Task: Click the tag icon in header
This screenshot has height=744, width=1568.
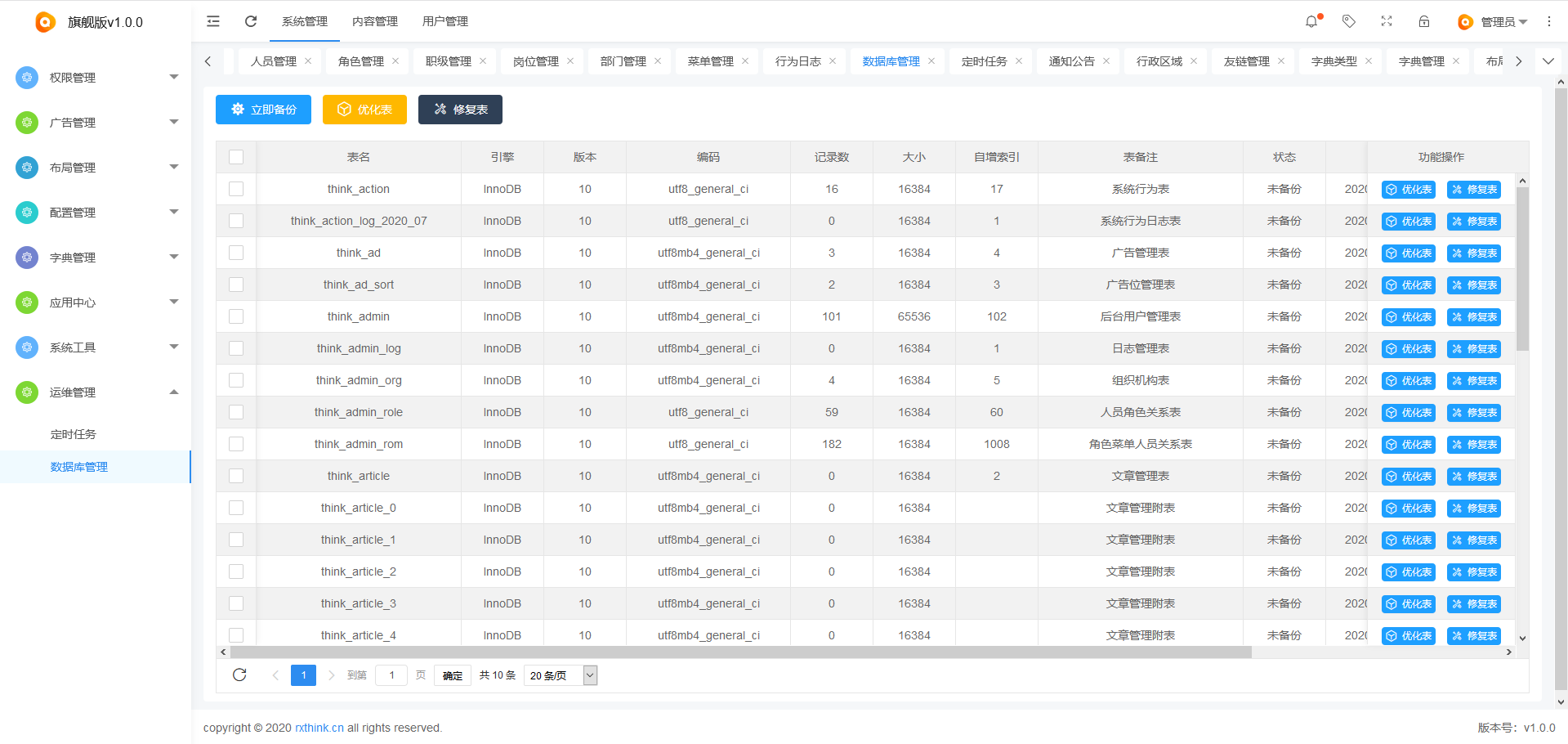Action: coord(1349,21)
